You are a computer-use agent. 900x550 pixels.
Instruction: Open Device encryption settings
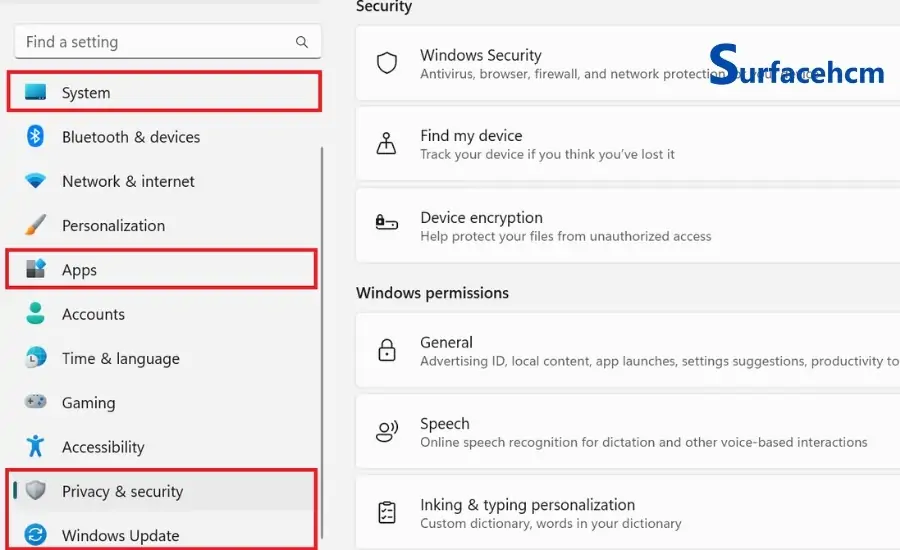point(628,226)
